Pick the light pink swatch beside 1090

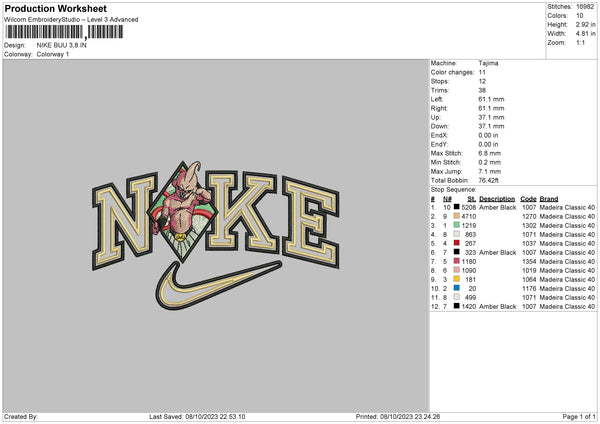coord(457,270)
